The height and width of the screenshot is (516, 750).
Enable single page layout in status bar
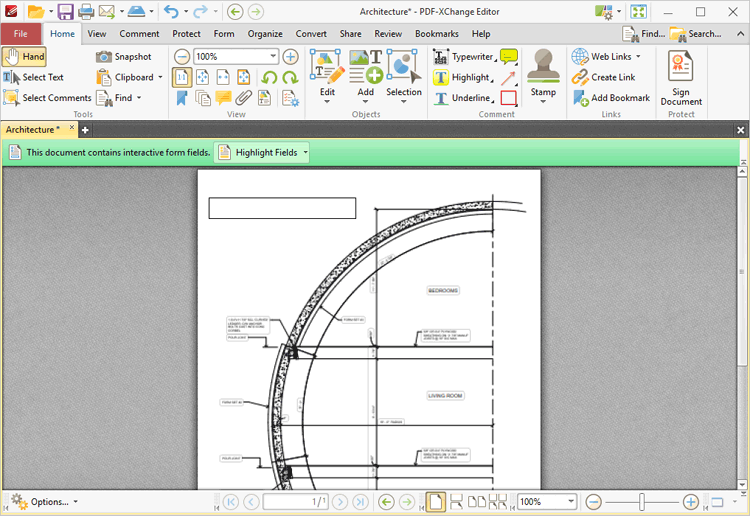pos(436,502)
